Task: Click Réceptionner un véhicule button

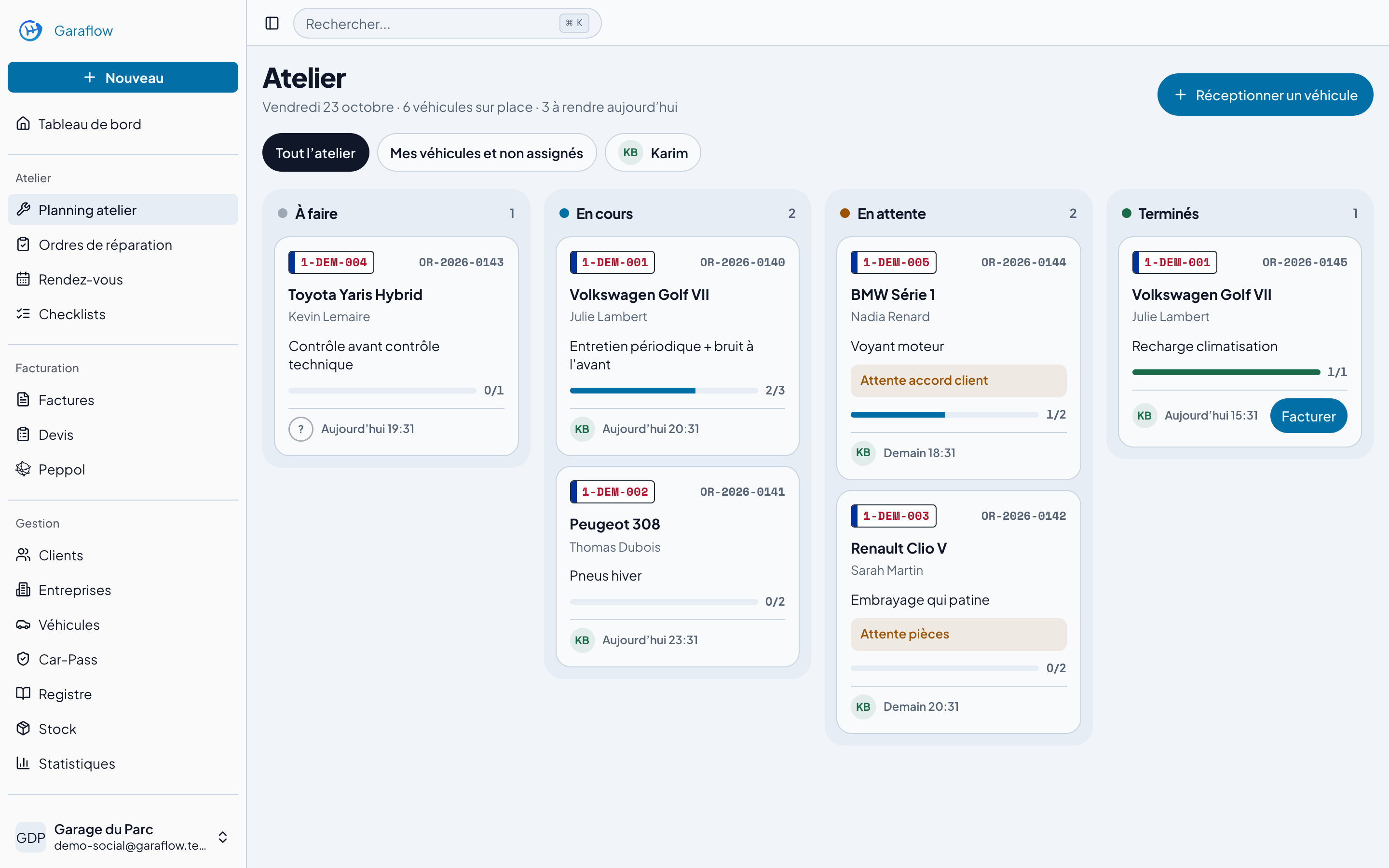Action: pyautogui.click(x=1265, y=95)
